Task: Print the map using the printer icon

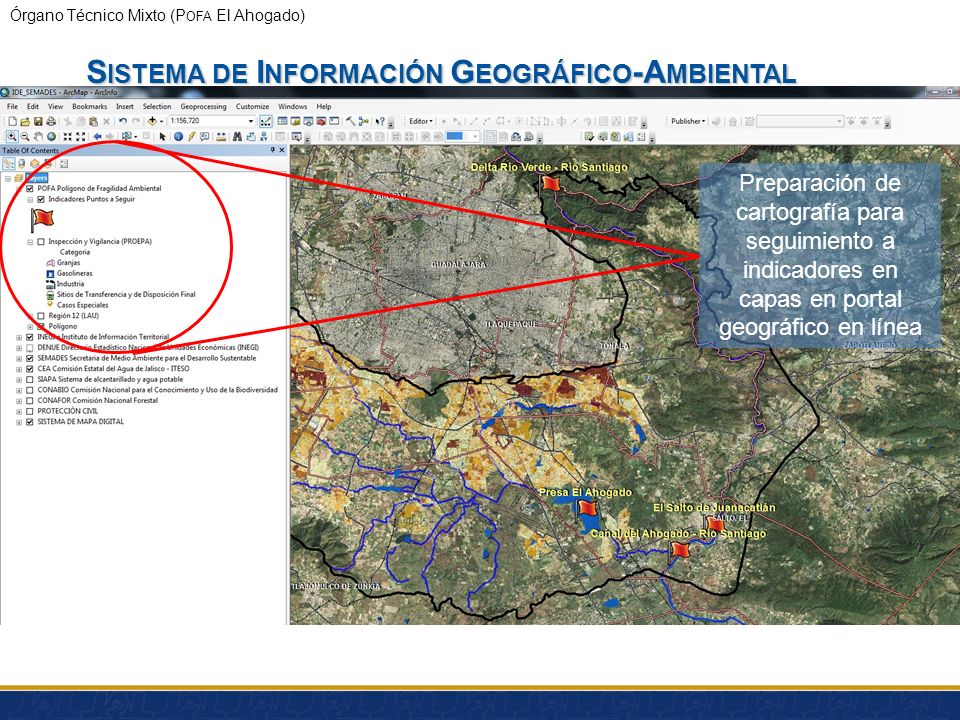Action: point(51,121)
